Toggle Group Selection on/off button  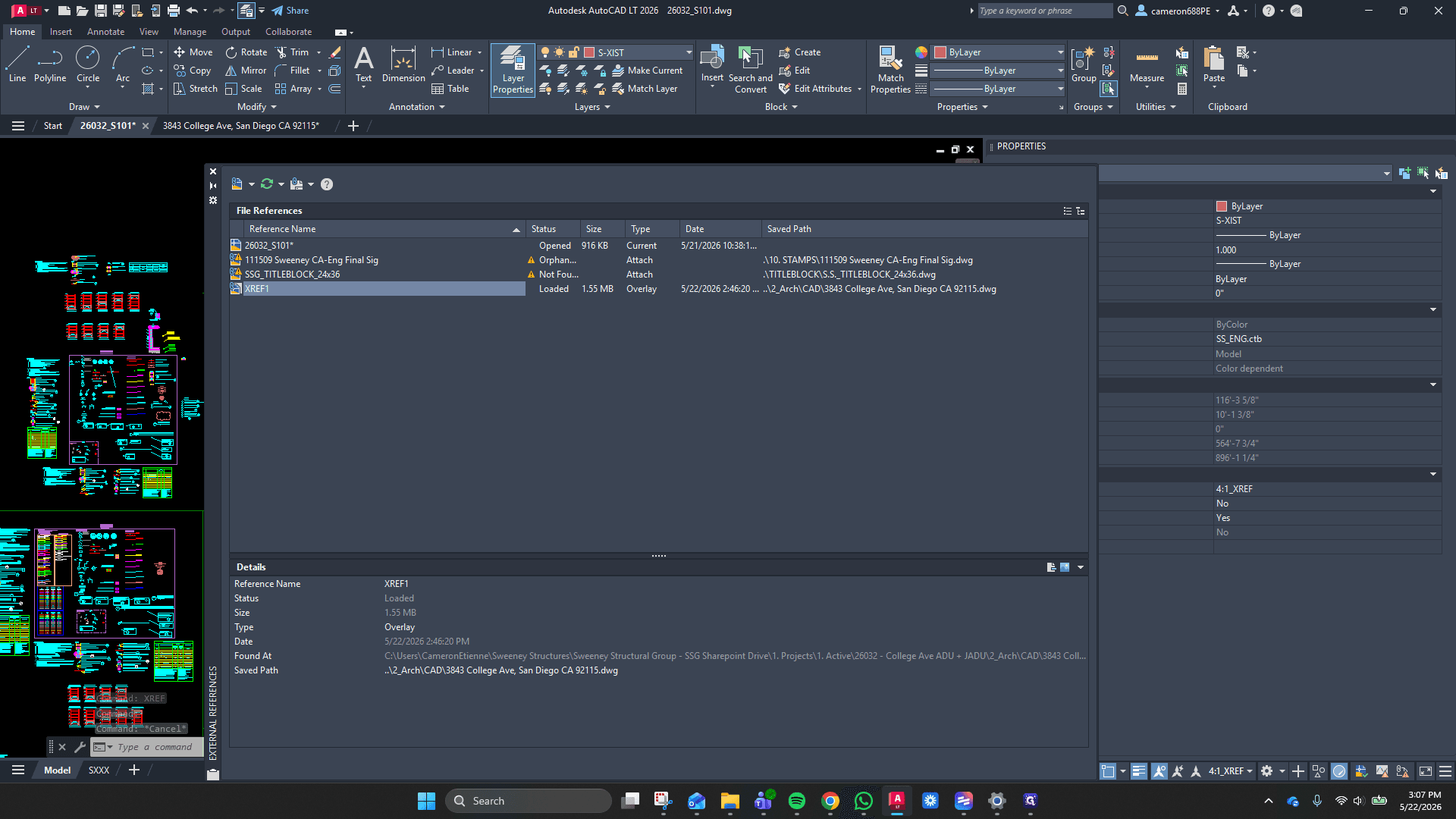1109,89
